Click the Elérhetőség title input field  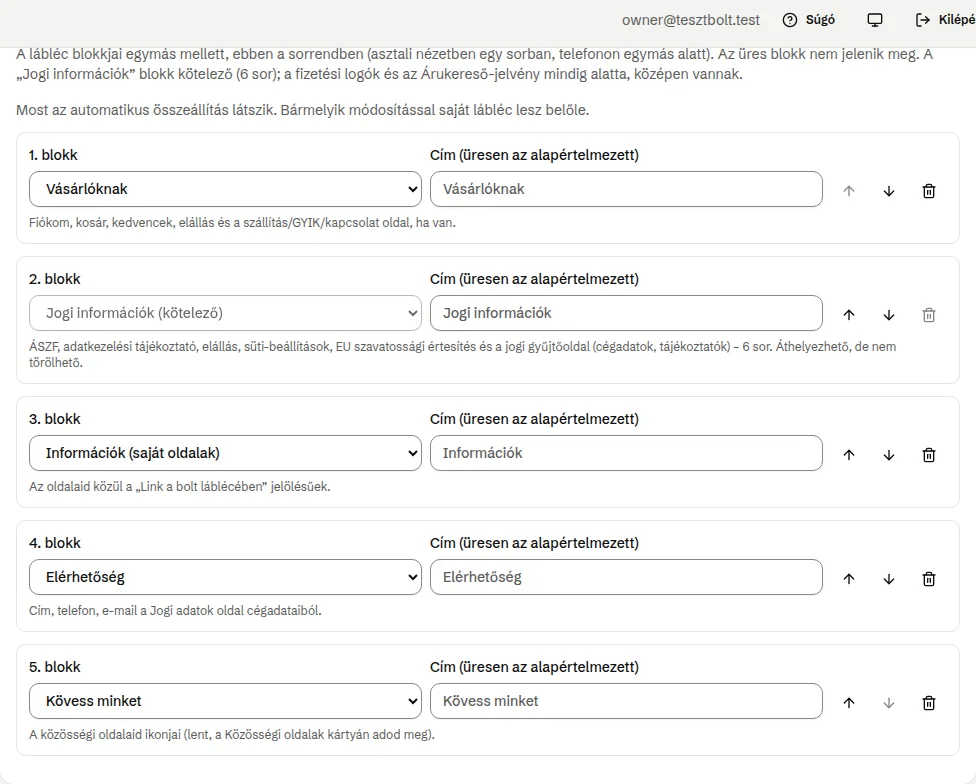pyautogui.click(x=626, y=577)
